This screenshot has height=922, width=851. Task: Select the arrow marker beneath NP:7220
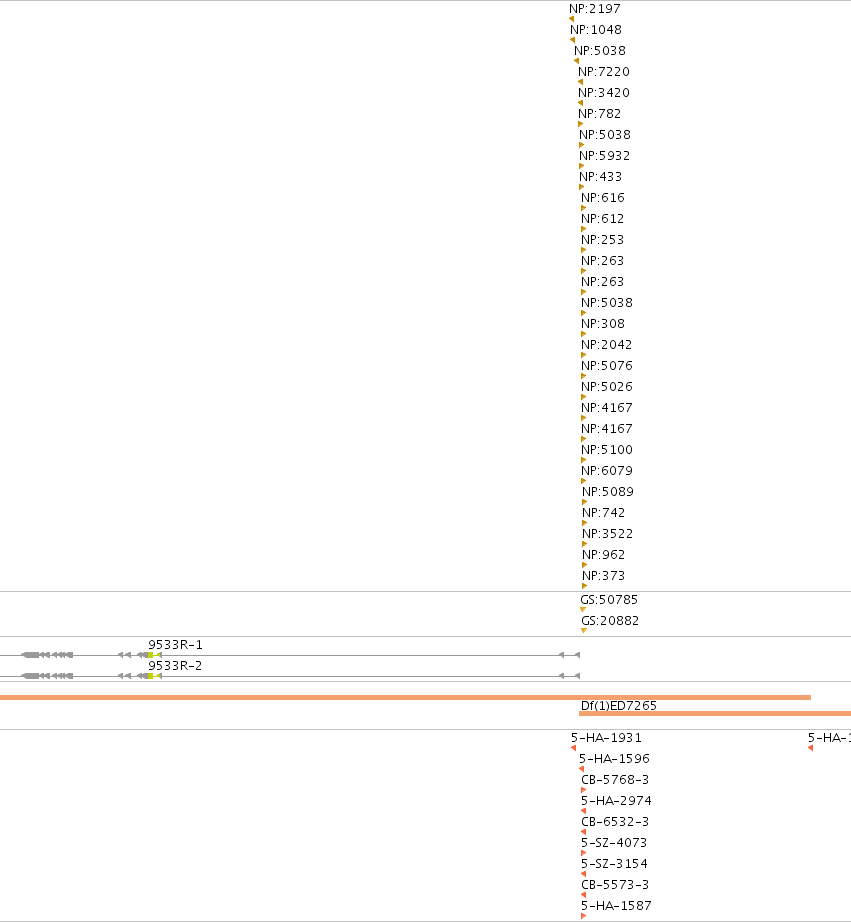(580, 82)
